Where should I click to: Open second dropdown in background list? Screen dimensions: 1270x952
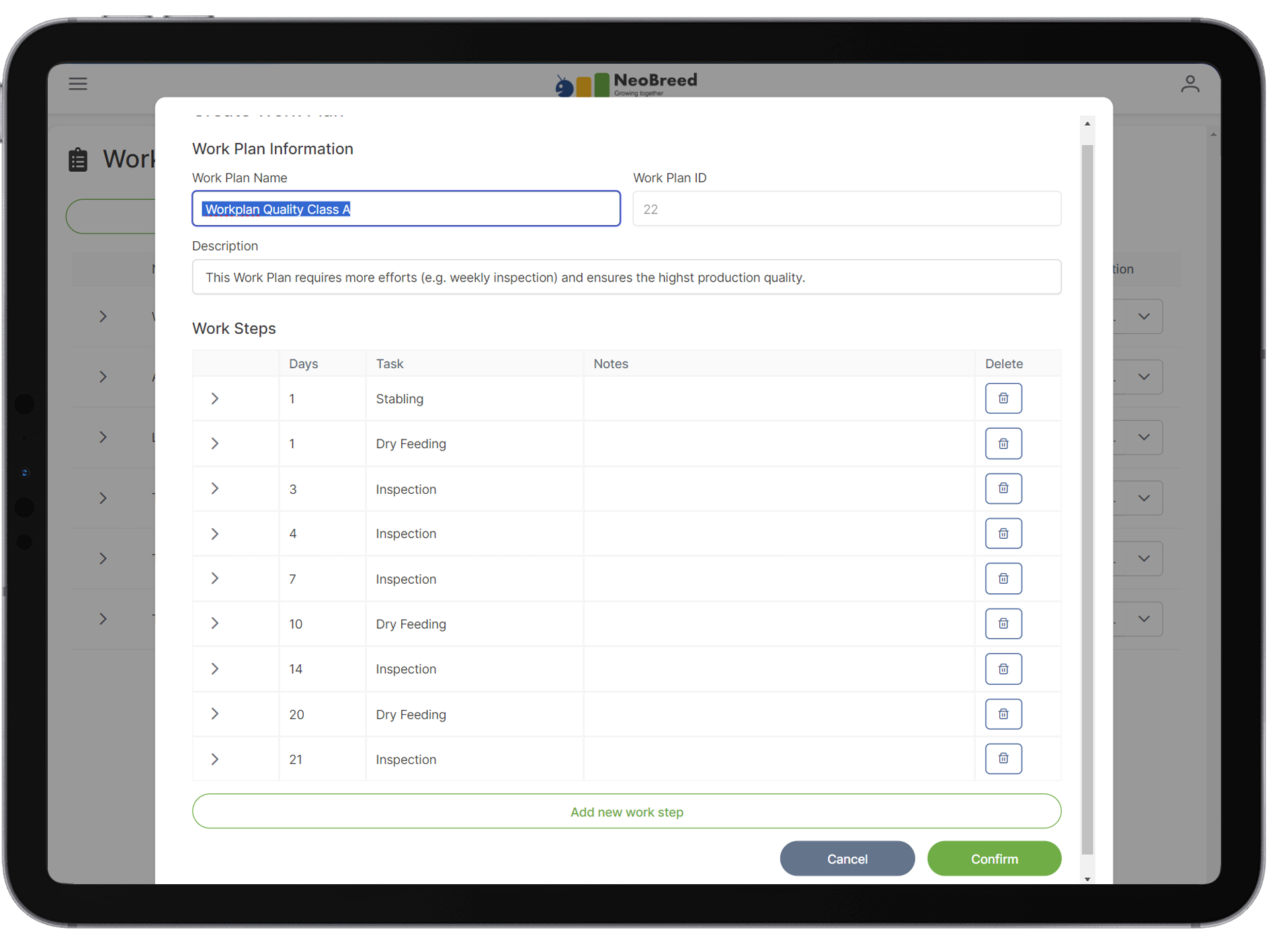coord(1144,377)
